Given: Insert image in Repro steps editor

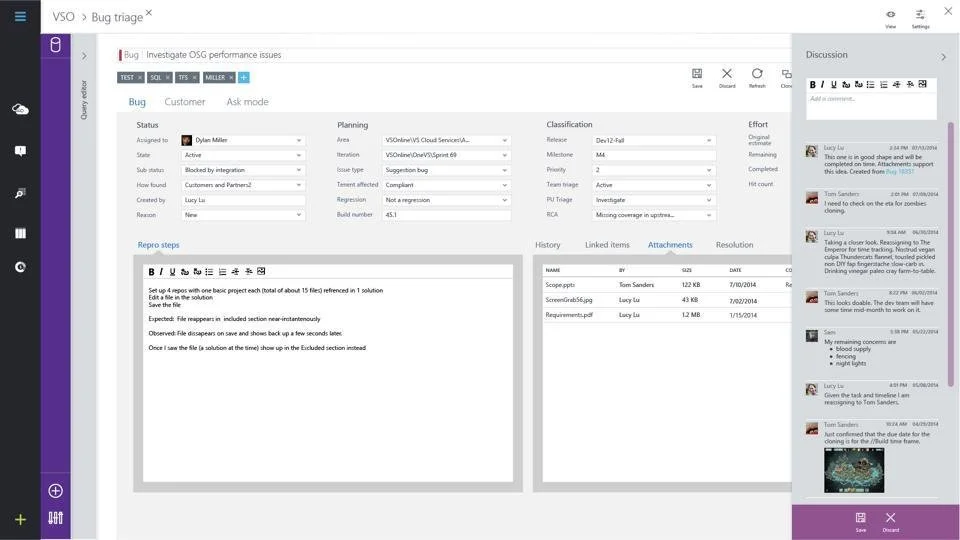Looking at the screenshot, I should (261, 271).
